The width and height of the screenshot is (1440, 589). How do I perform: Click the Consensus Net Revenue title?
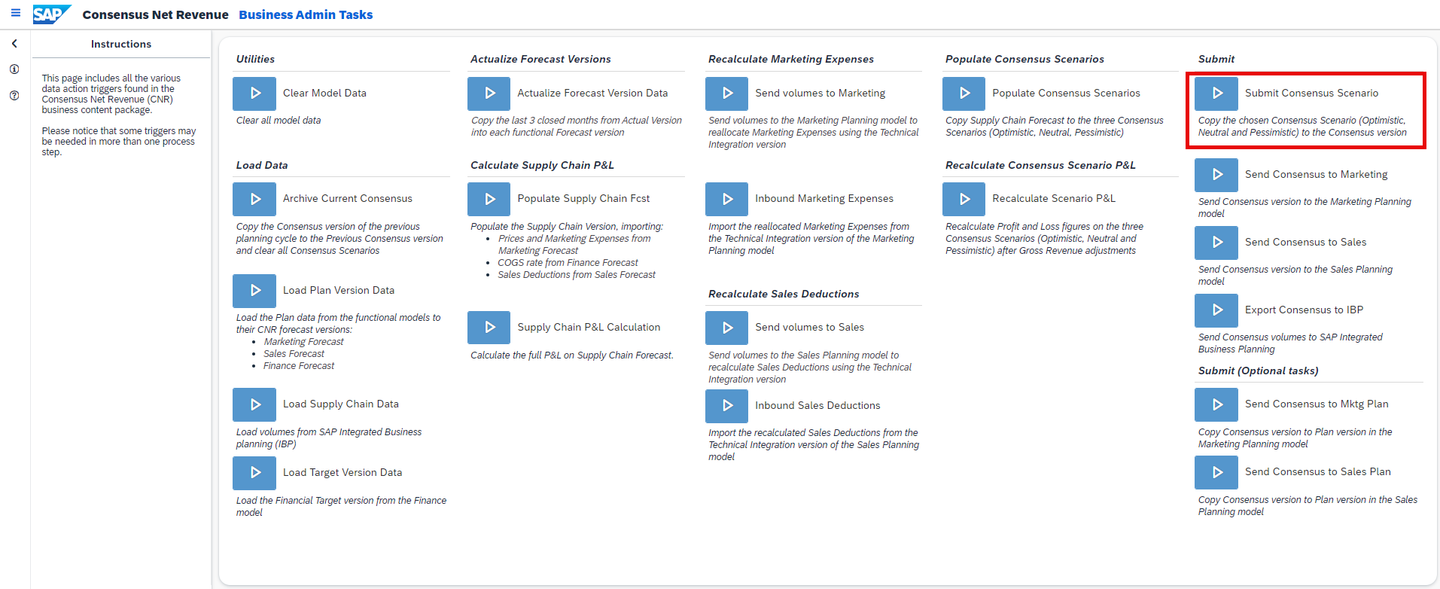click(155, 15)
